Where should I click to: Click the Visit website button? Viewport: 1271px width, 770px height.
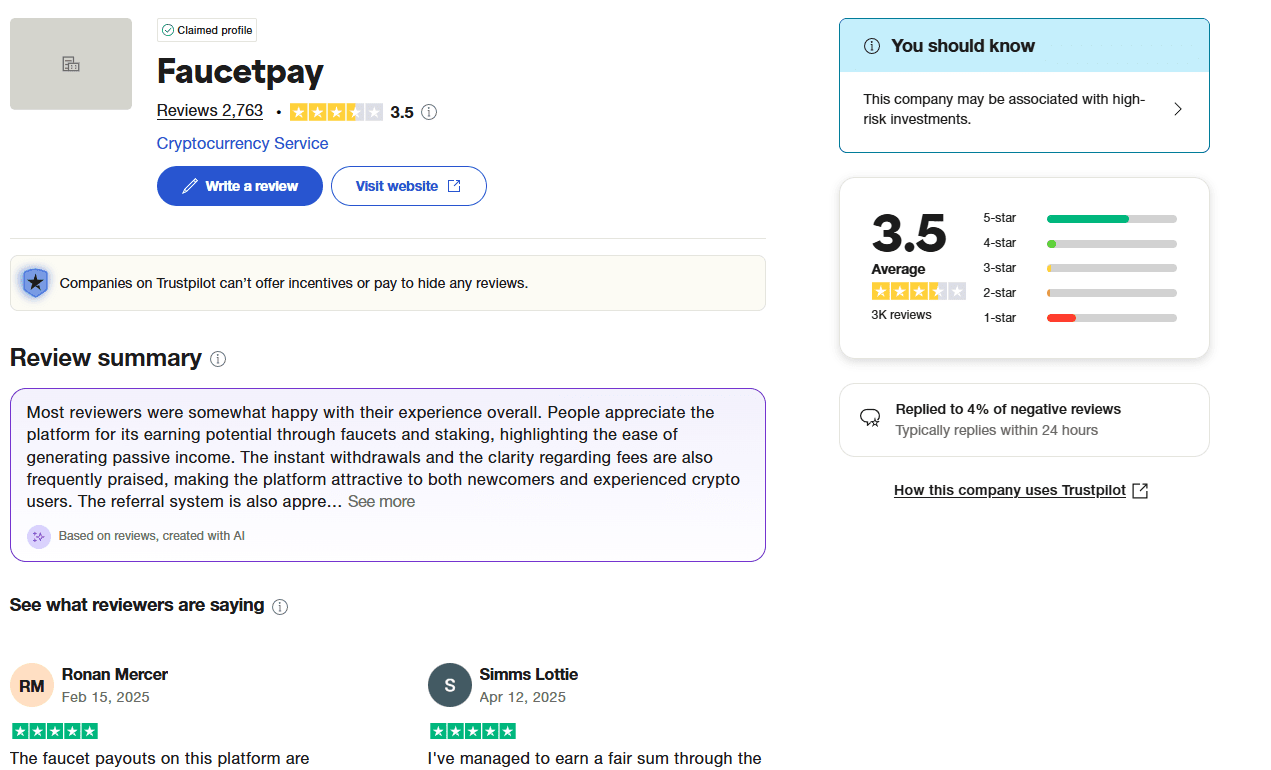pyautogui.click(x=409, y=186)
